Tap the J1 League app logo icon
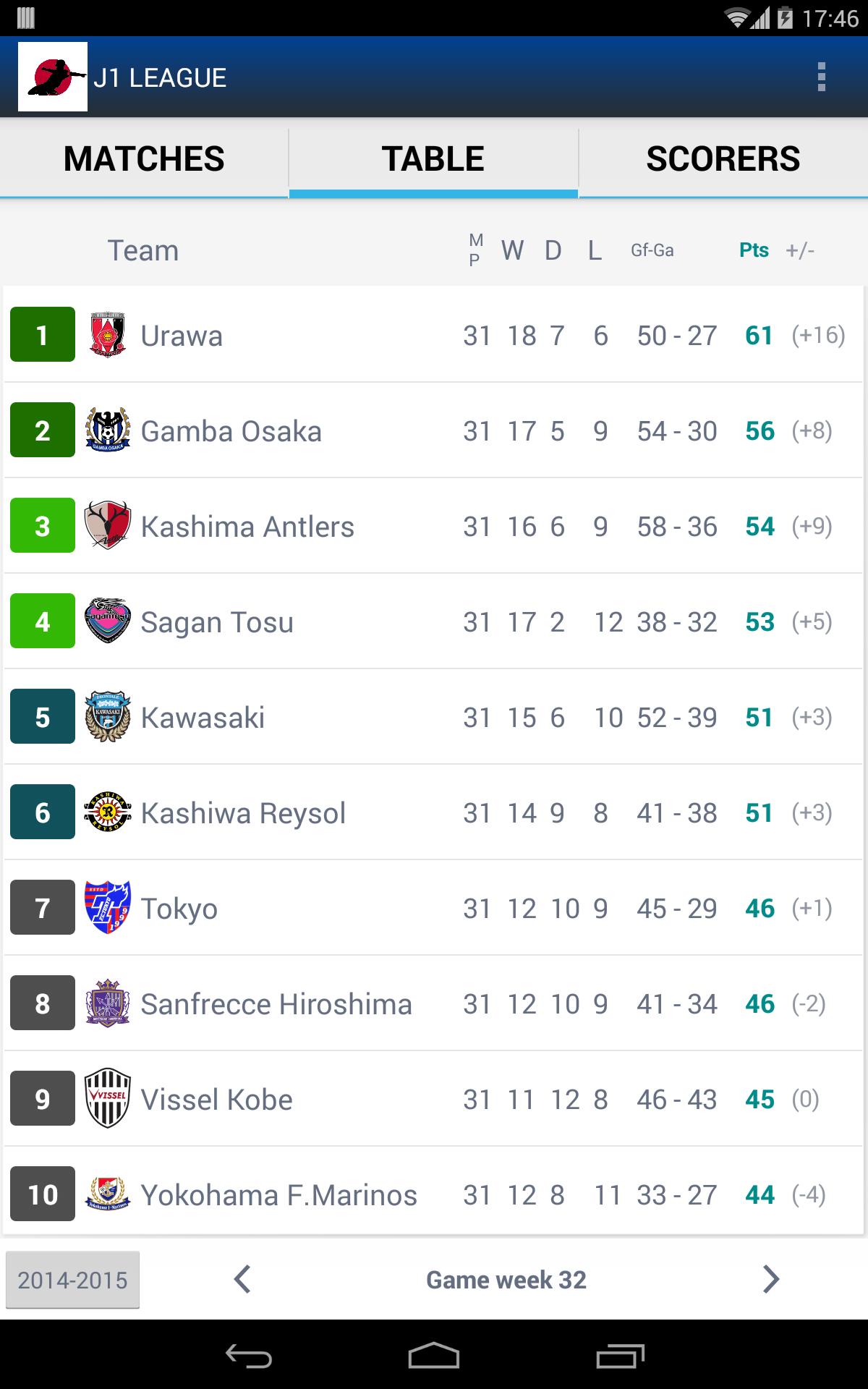868x1389 pixels. (53, 77)
